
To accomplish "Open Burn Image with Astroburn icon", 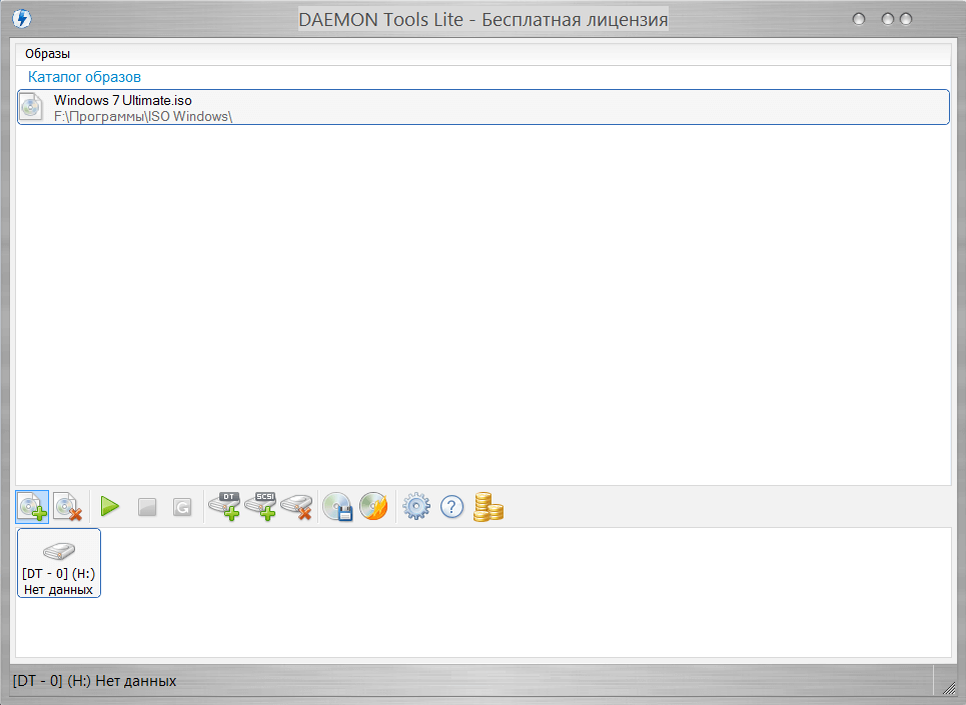I will click(x=373, y=507).
